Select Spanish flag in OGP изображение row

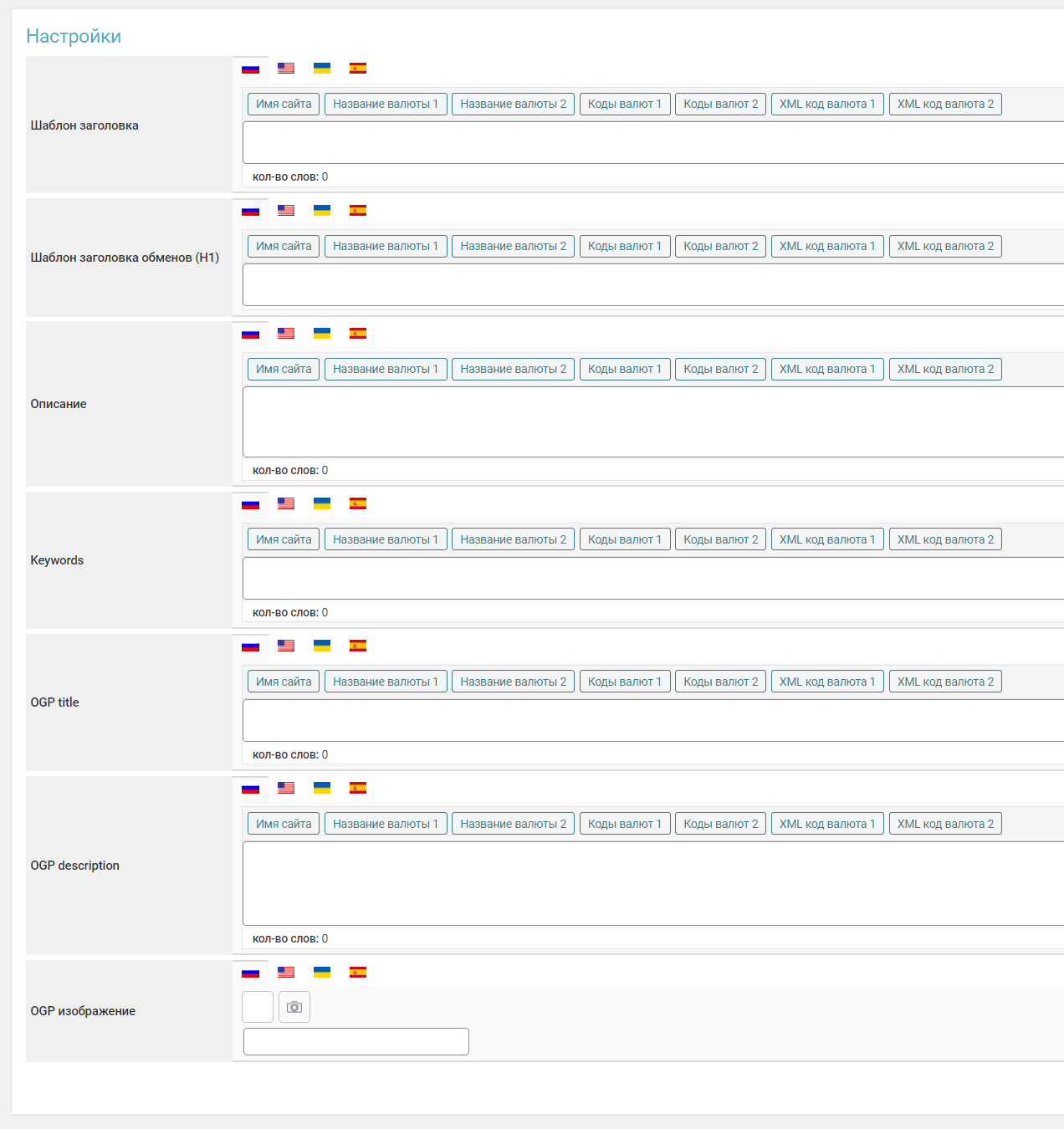click(x=358, y=972)
